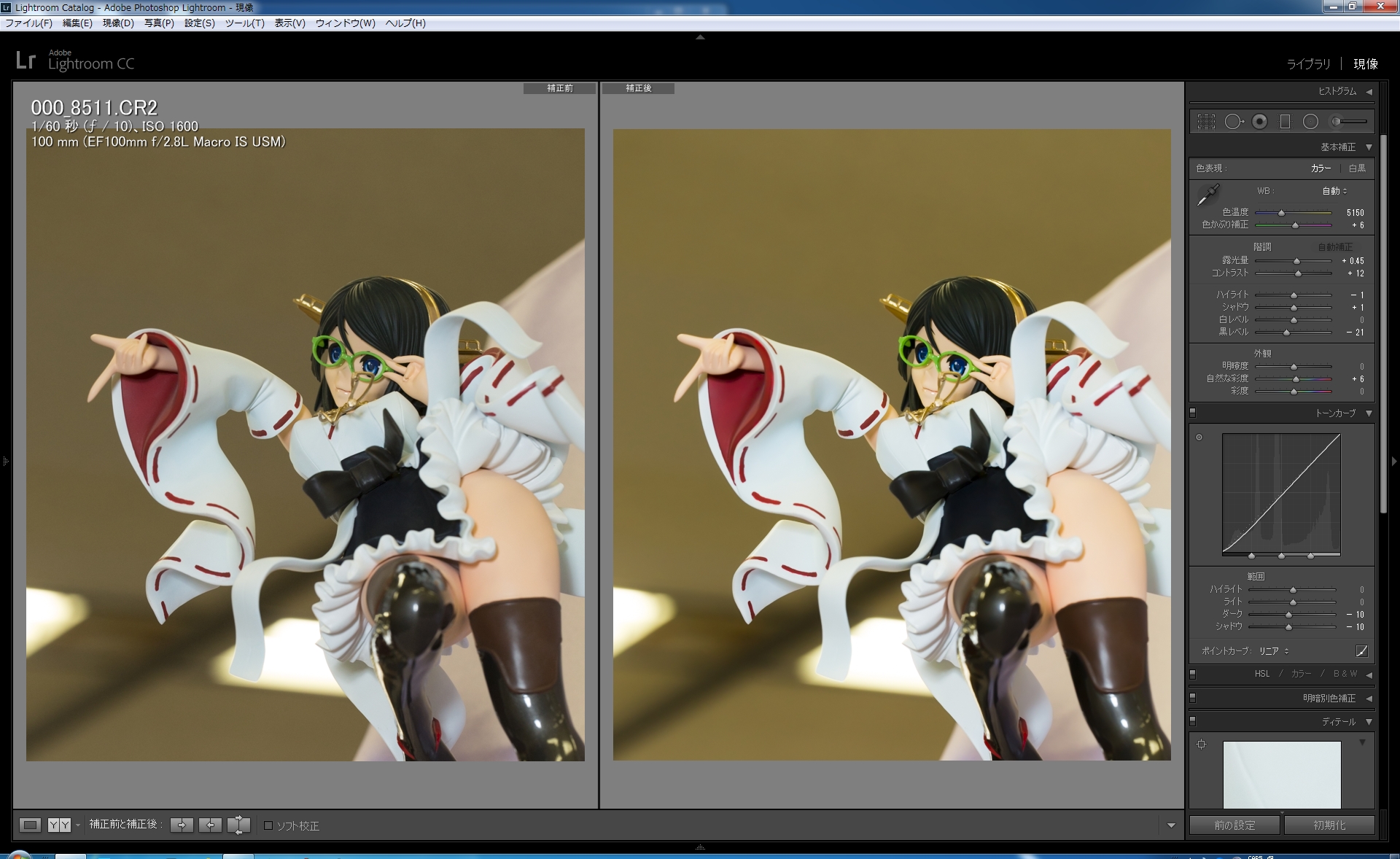Collapse the detail preview disclosure triangle

click(x=1362, y=742)
